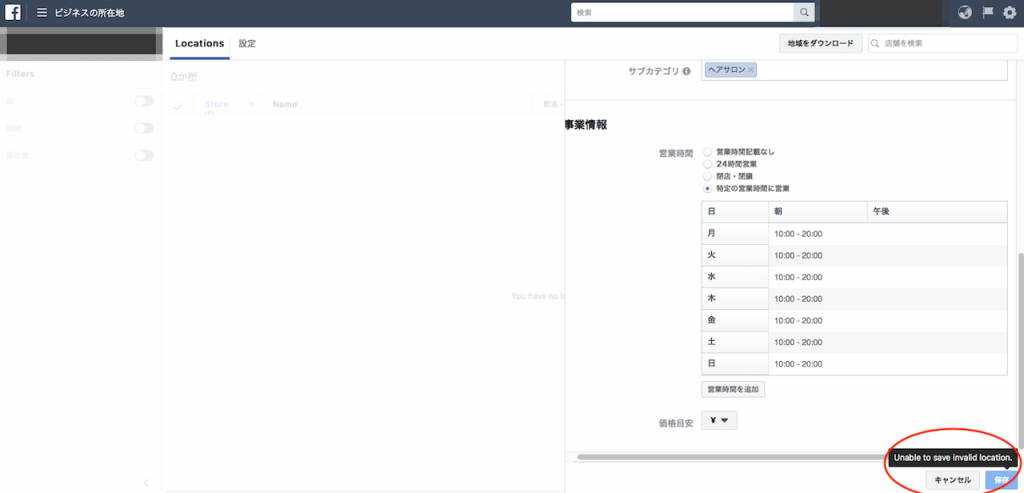This screenshot has width=1024, height=493.
Task: Click the 火 day cell
Action: tap(735, 255)
